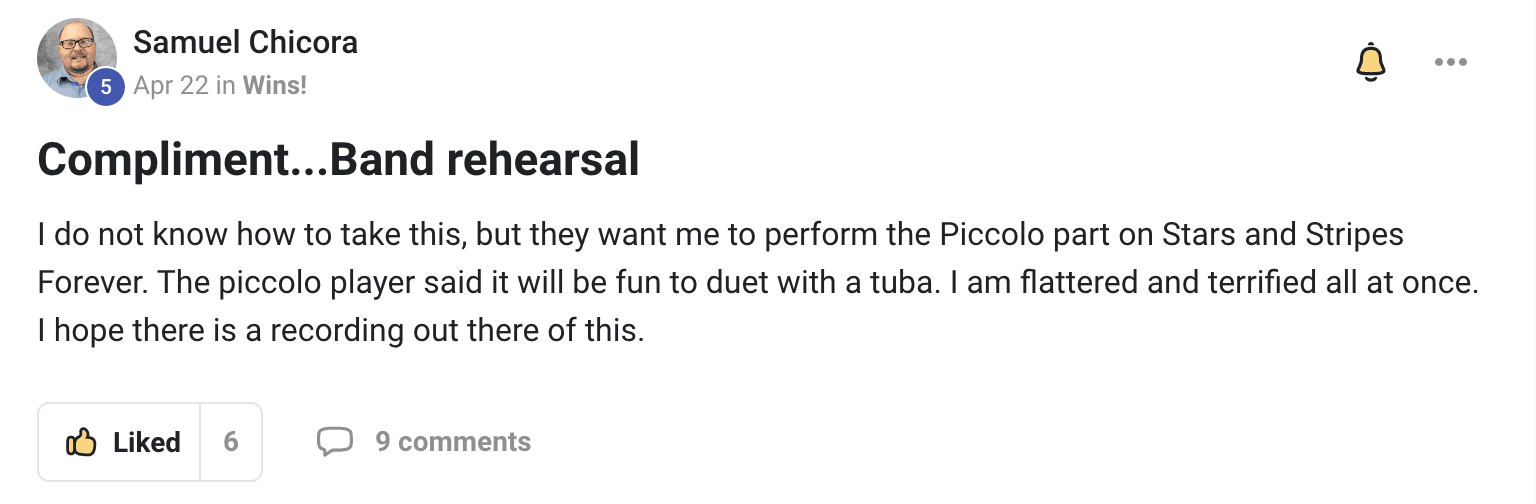The image size is (1536, 504).
Task: Open the Wins! category link
Action: [274, 86]
